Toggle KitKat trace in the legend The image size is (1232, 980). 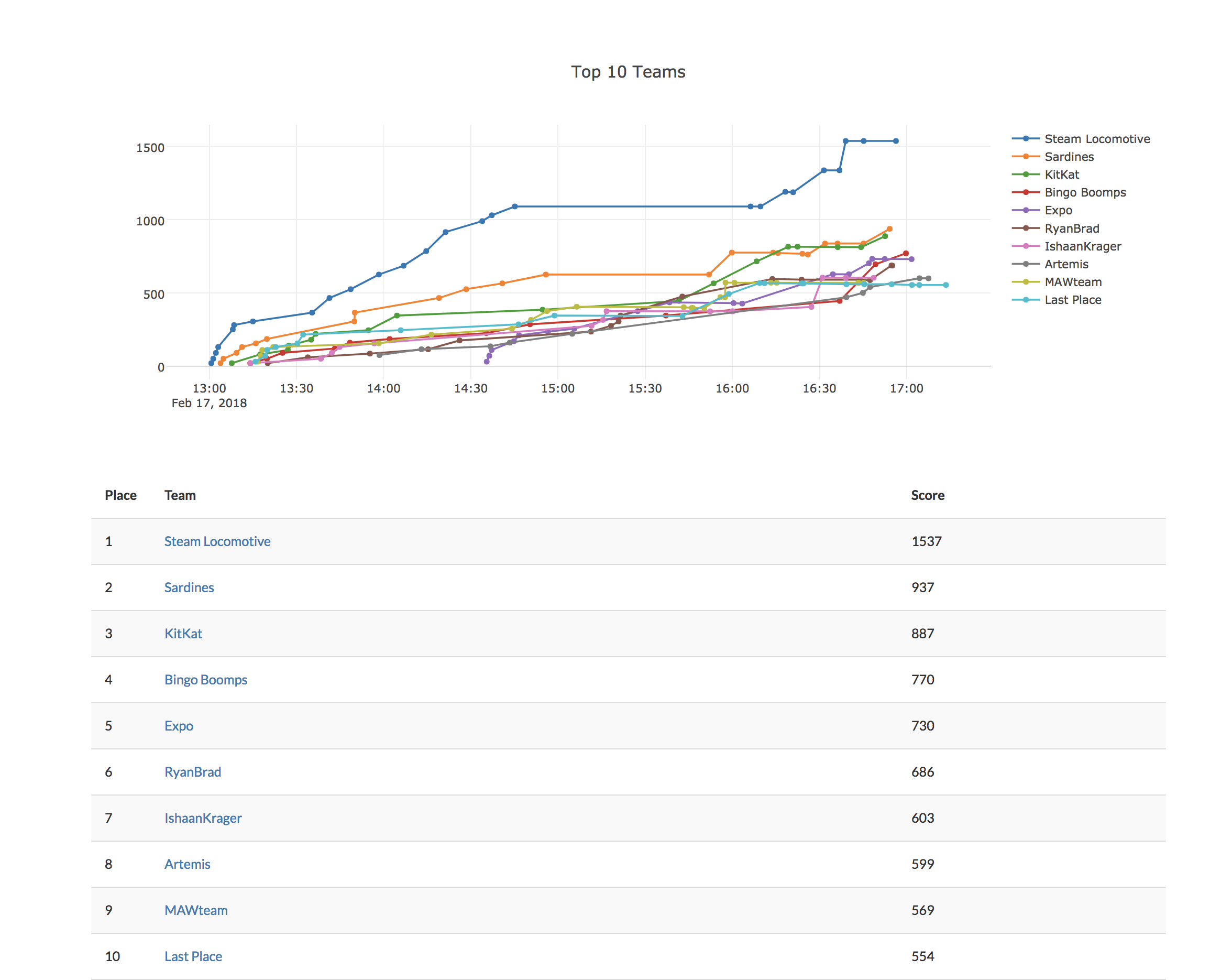pyautogui.click(x=1061, y=175)
